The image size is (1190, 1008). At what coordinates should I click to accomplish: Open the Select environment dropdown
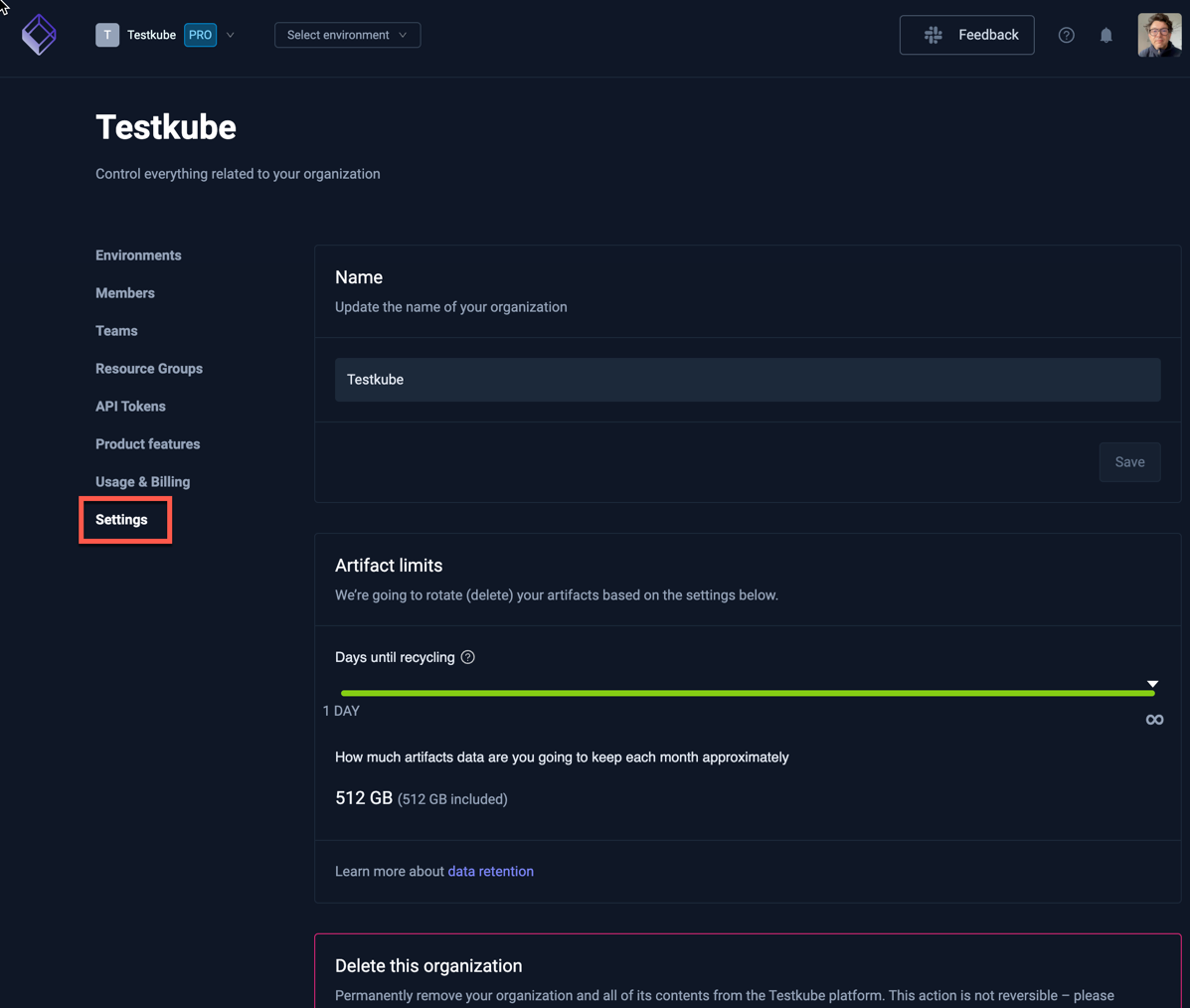pyautogui.click(x=348, y=35)
